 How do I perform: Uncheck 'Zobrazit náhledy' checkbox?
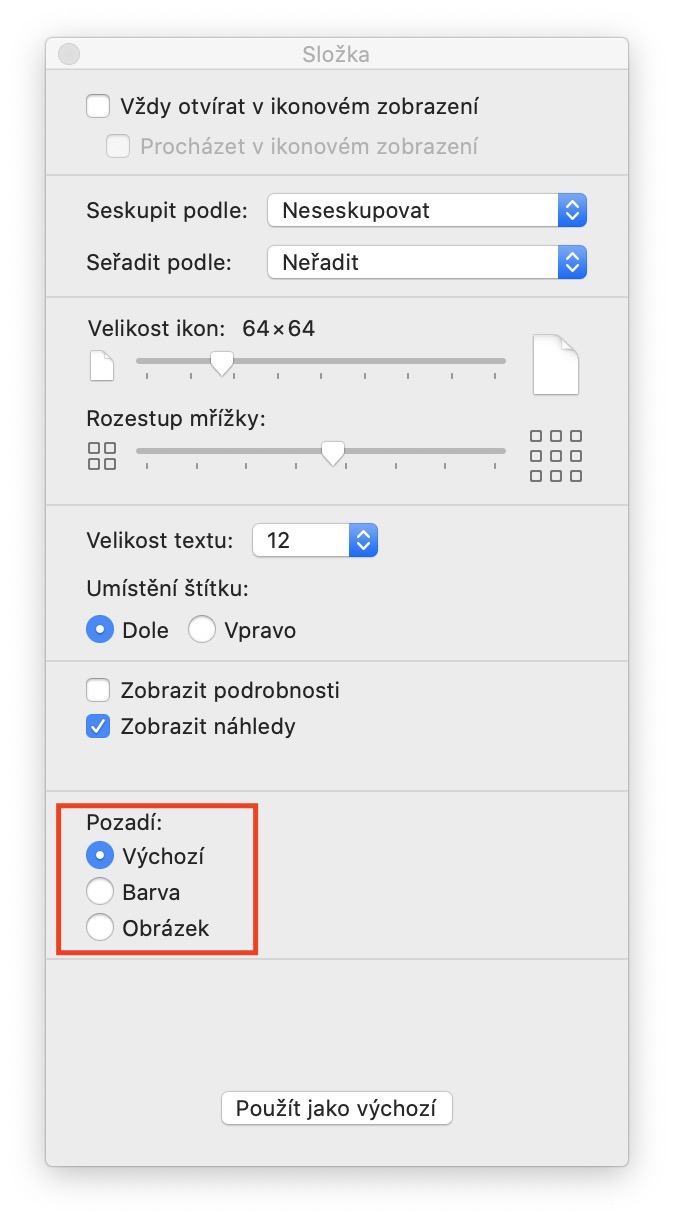98,727
